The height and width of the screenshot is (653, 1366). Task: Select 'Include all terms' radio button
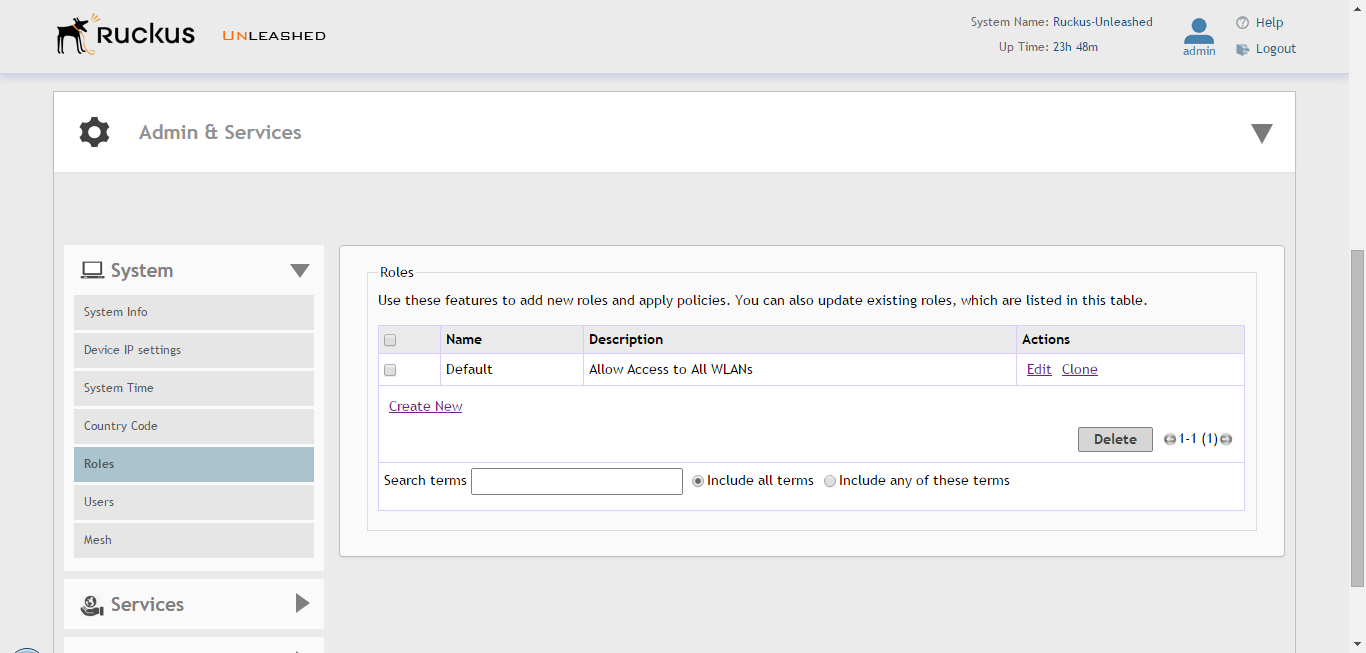[x=698, y=481]
